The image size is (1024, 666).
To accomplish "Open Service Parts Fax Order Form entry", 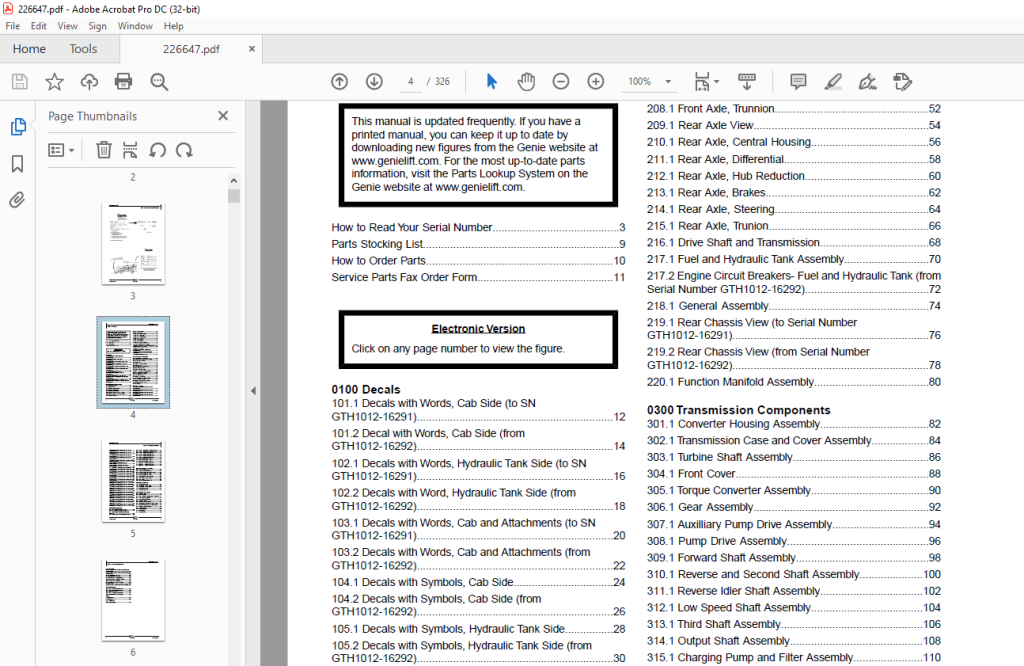I will (478, 278).
